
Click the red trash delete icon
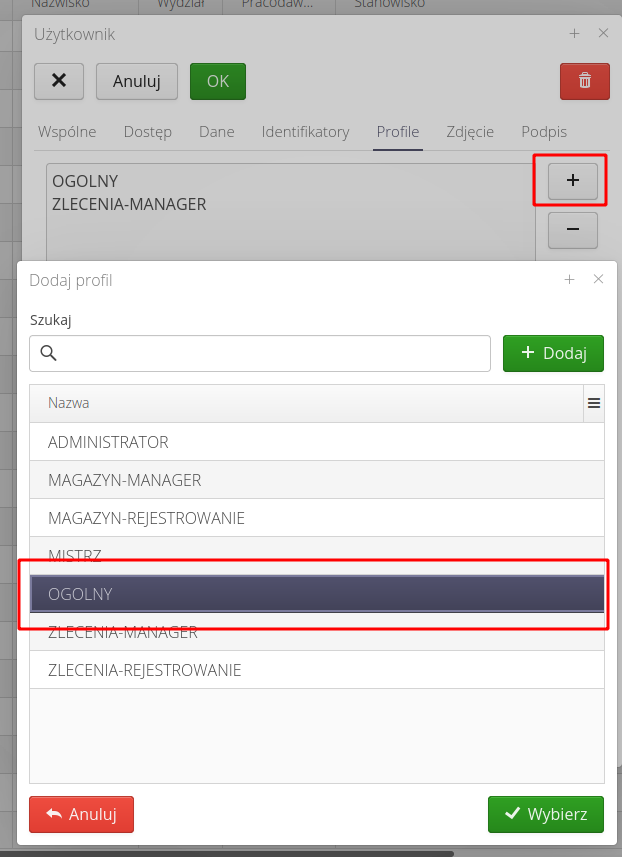click(x=584, y=82)
